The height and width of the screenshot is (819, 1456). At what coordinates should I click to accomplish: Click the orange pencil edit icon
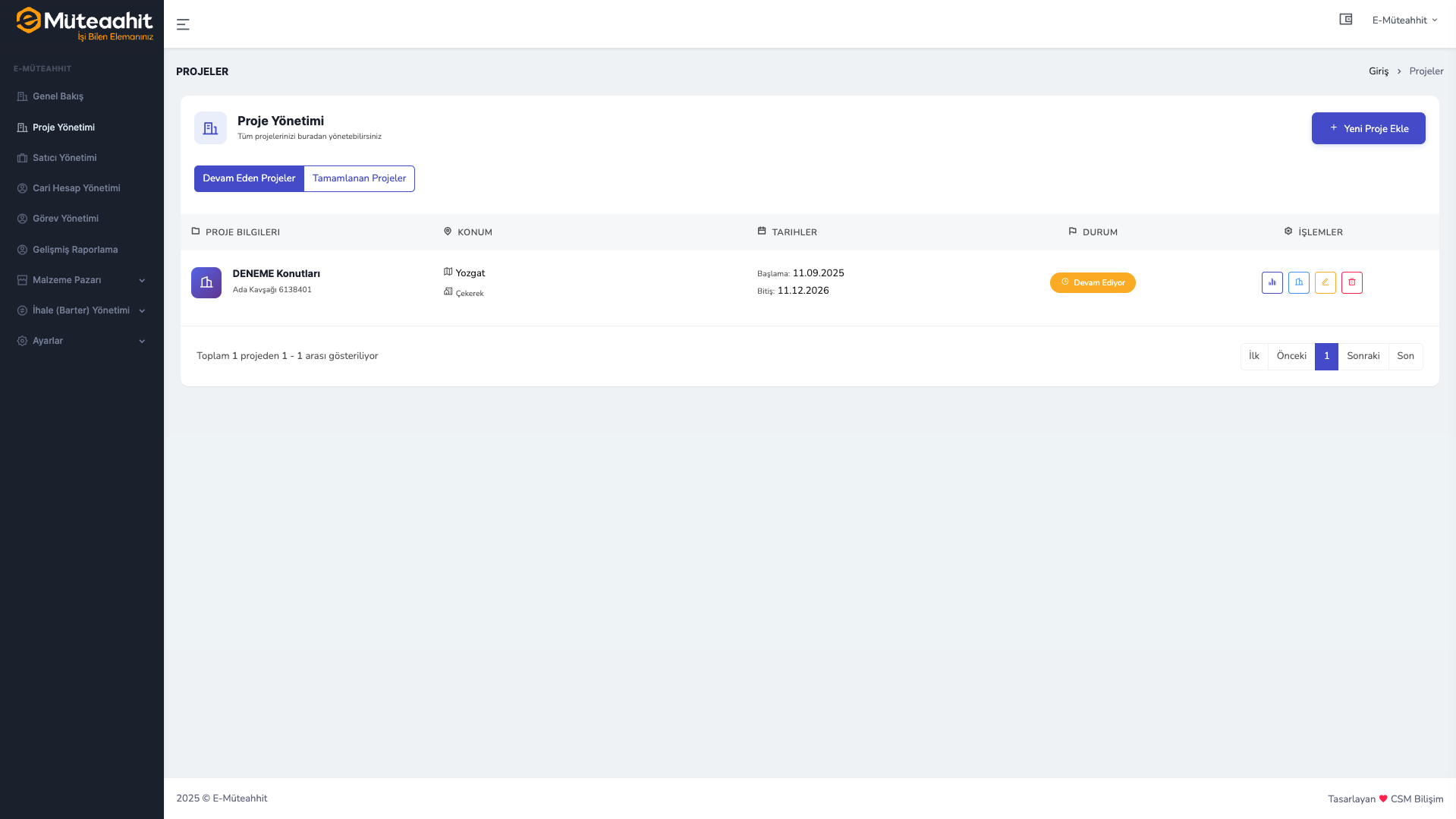[x=1325, y=282]
